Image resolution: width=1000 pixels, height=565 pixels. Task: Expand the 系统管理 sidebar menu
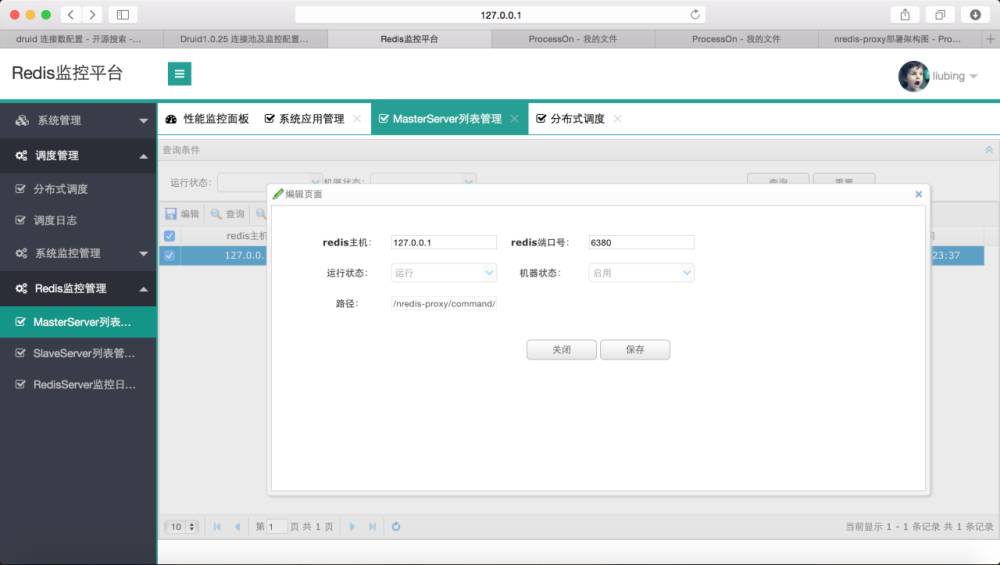78,121
